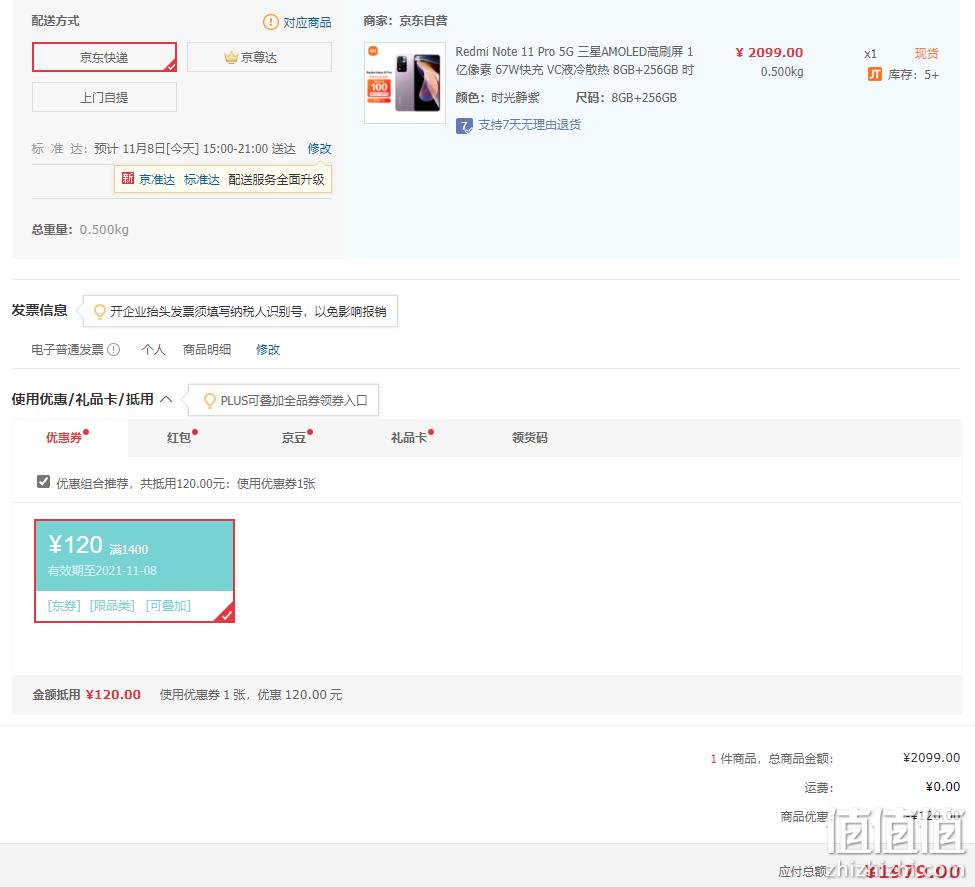This screenshot has width=975, height=887.
Task: Click the 金额抵用 ¥120.00 amount
Action: coord(113,694)
